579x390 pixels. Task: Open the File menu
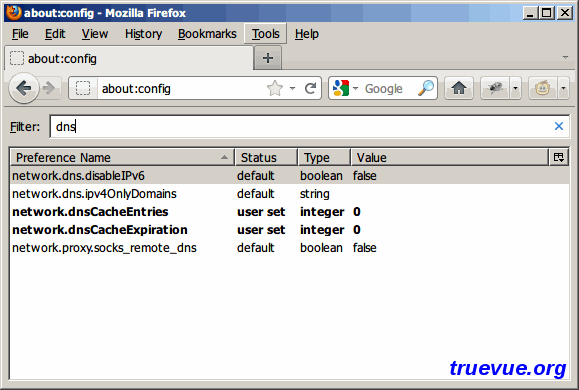pyautogui.click(x=20, y=34)
